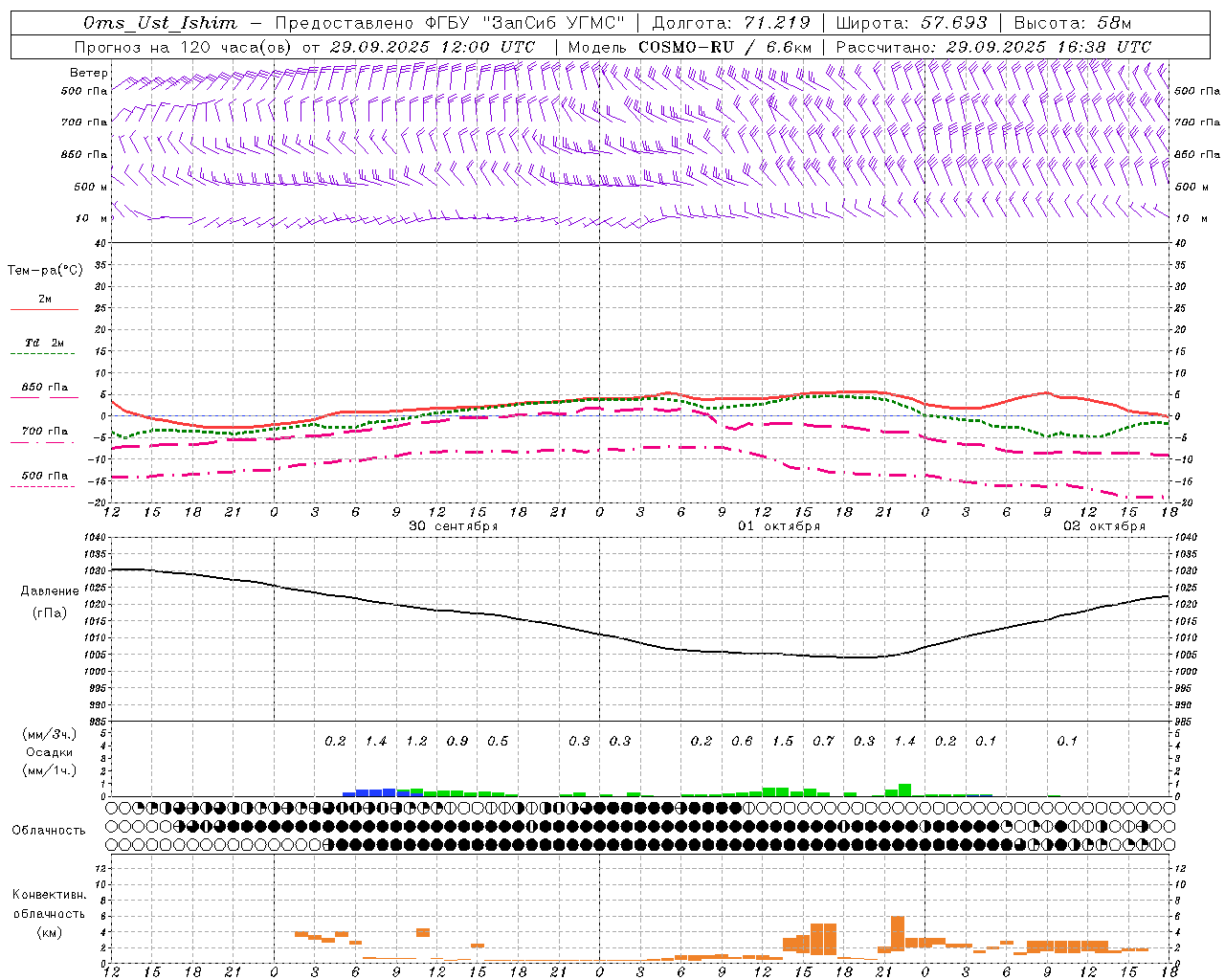This screenshot has width=1225, height=980.
Task: Click the 0.9 precipitation value
Action: coord(457,741)
